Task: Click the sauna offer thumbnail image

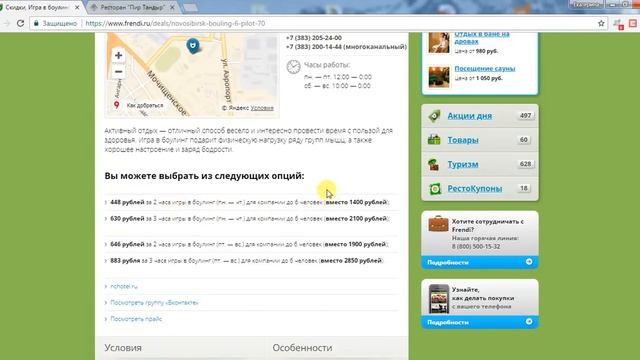Action: 439,77
